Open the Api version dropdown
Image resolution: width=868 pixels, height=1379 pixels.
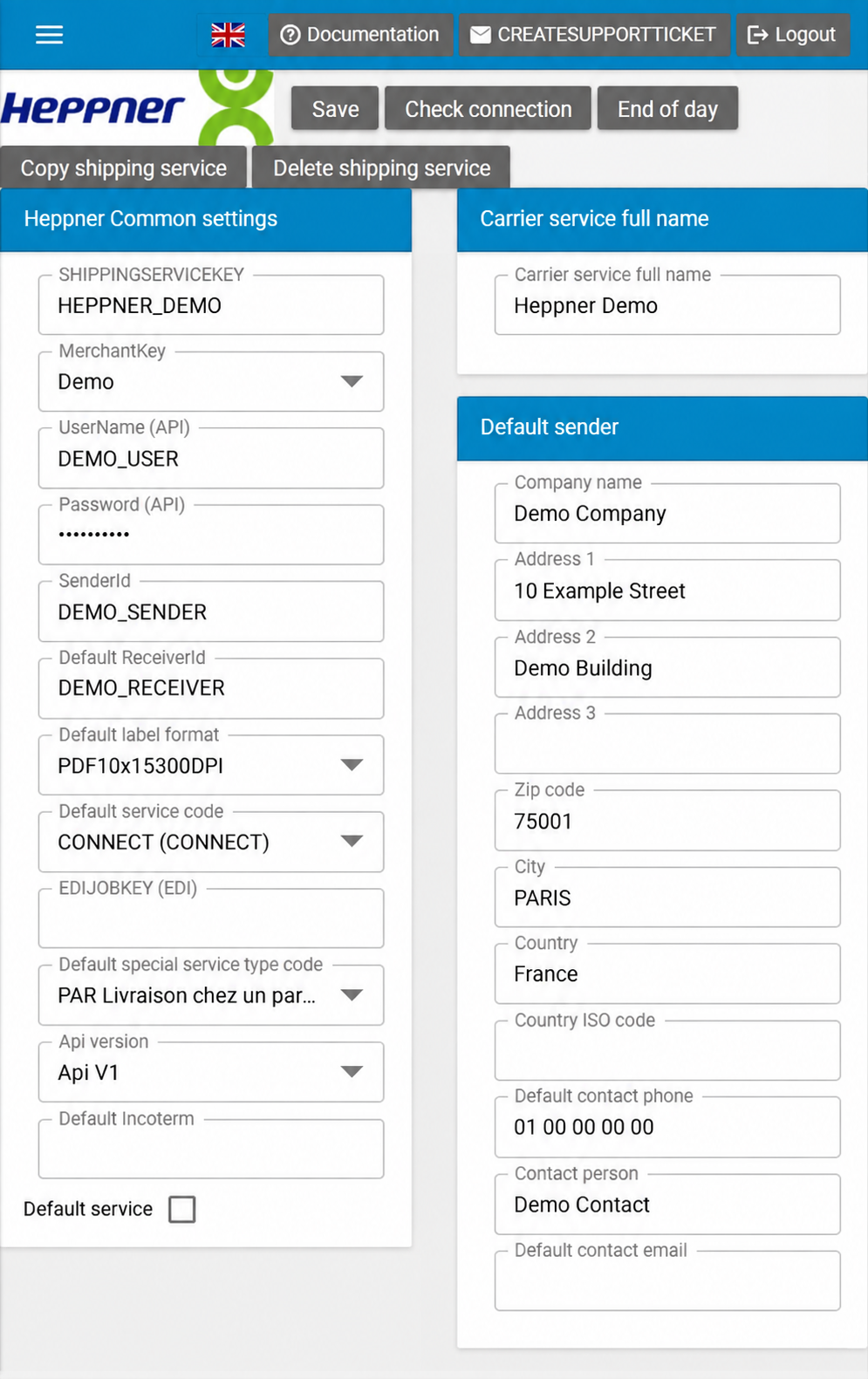[211, 1073]
